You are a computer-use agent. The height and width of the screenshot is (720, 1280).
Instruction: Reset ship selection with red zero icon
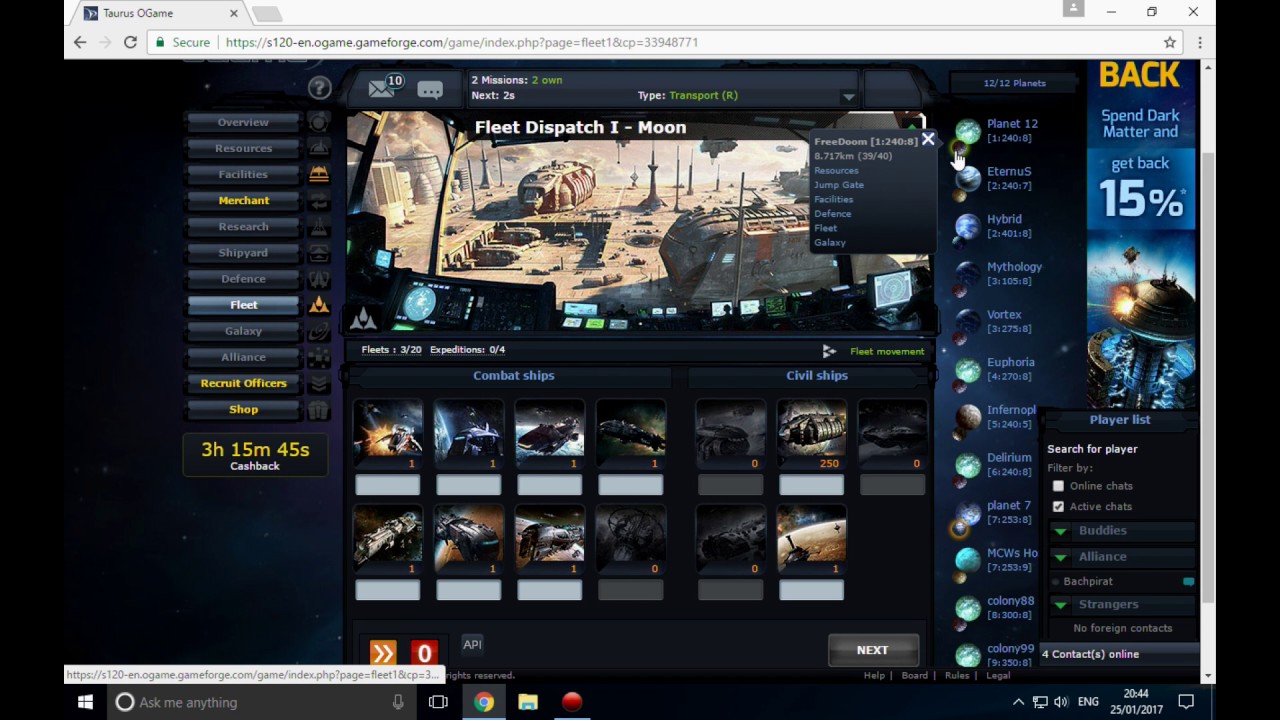[x=424, y=654]
